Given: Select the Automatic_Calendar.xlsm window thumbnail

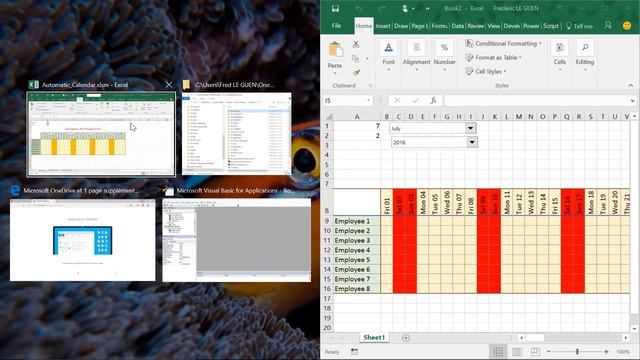Looking at the screenshot, I should (101, 134).
